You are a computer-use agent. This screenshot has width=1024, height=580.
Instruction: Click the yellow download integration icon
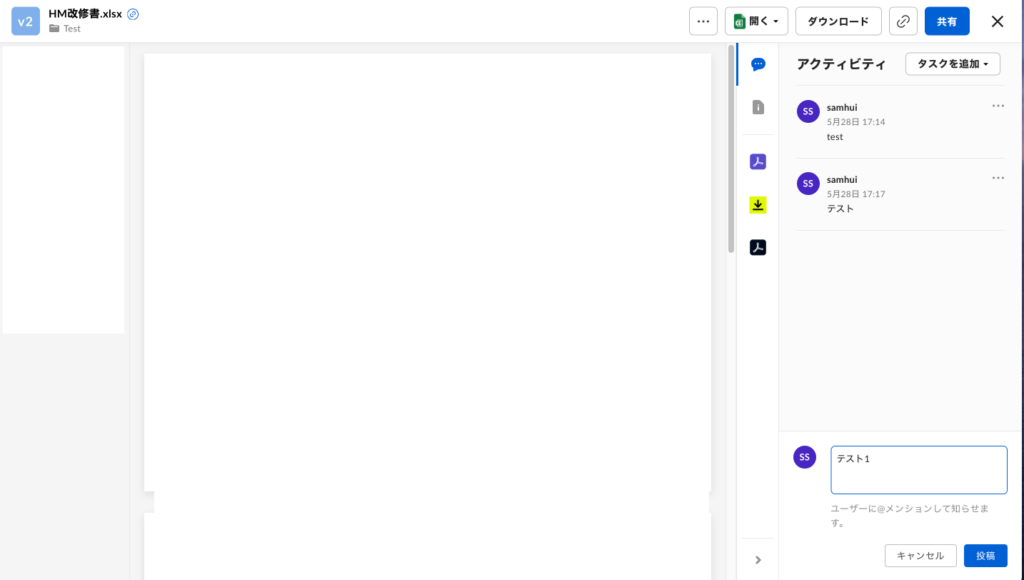[x=758, y=205]
